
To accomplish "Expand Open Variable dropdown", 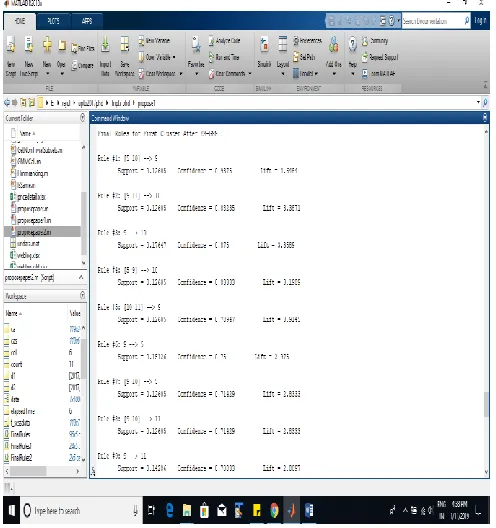I will coord(174,57).
